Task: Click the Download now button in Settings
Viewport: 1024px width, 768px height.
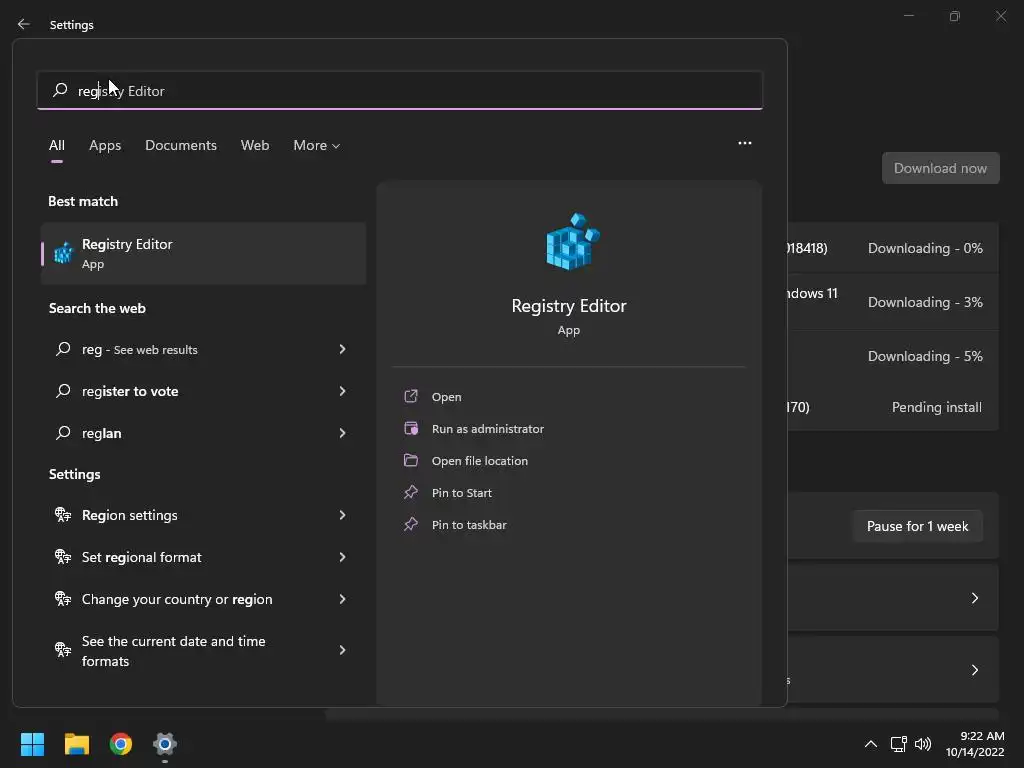Action: [x=940, y=168]
